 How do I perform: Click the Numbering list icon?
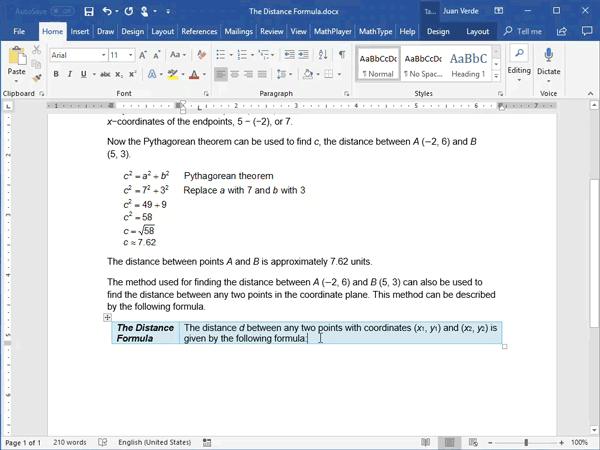point(242,55)
